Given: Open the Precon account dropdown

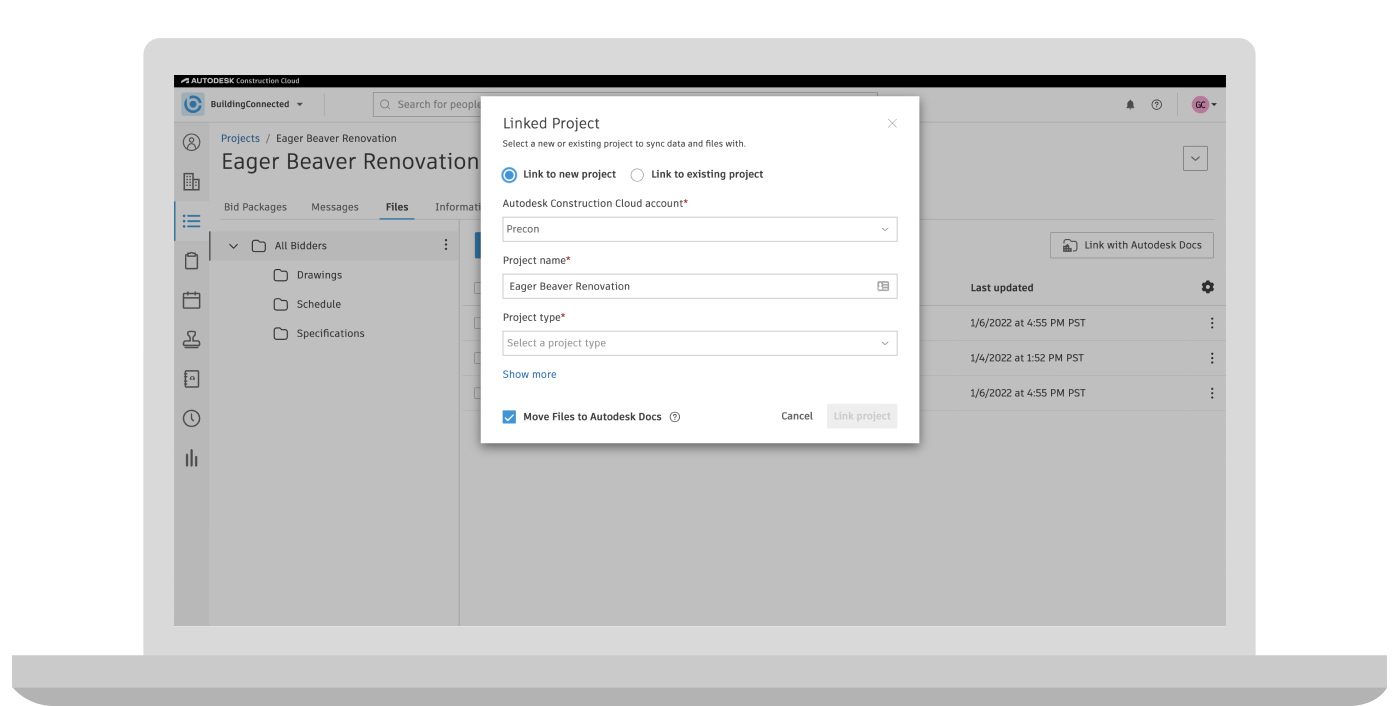Looking at the screenshot, I should click(x=699, y=229).
